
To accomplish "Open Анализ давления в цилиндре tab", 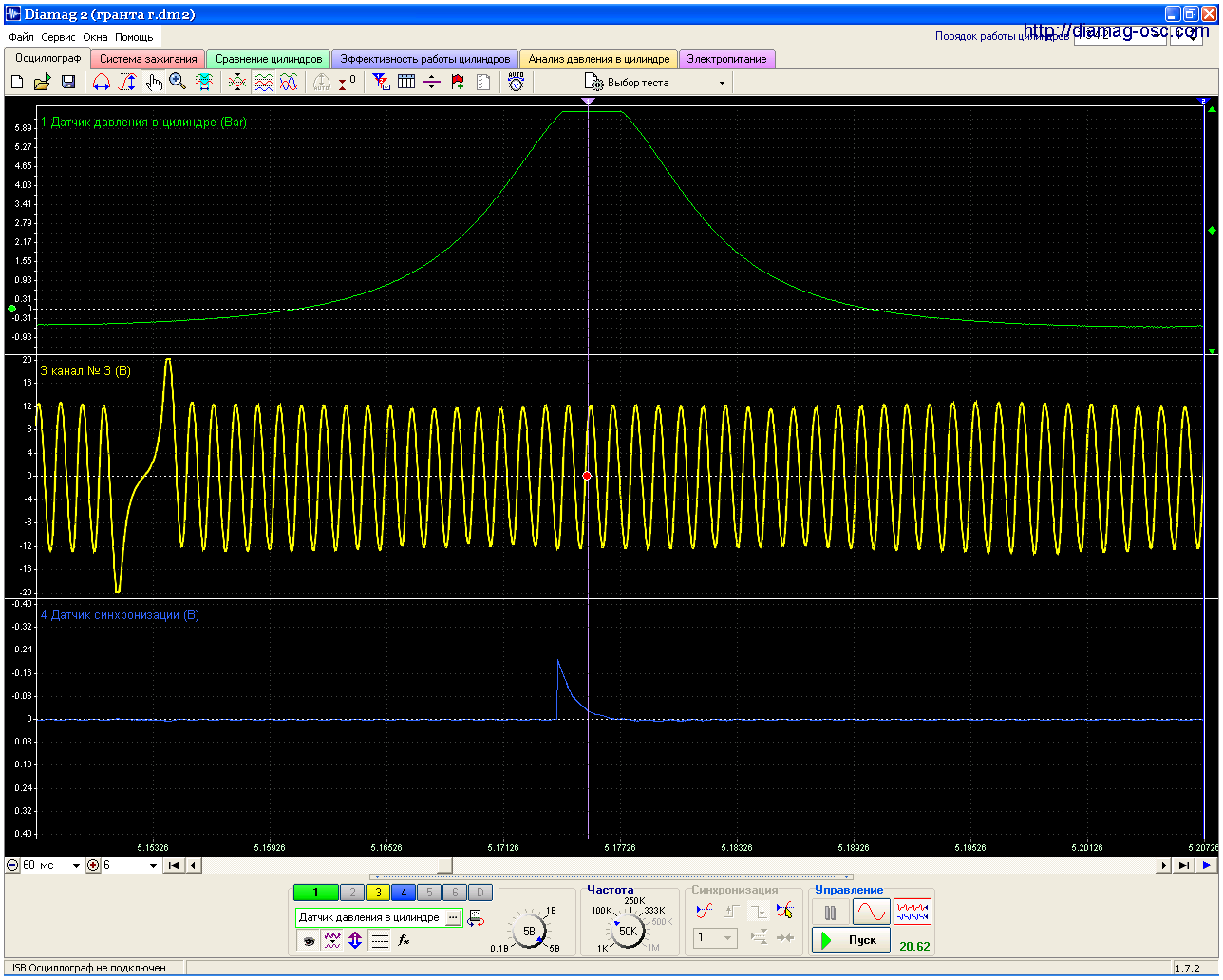I will (599, 59).
